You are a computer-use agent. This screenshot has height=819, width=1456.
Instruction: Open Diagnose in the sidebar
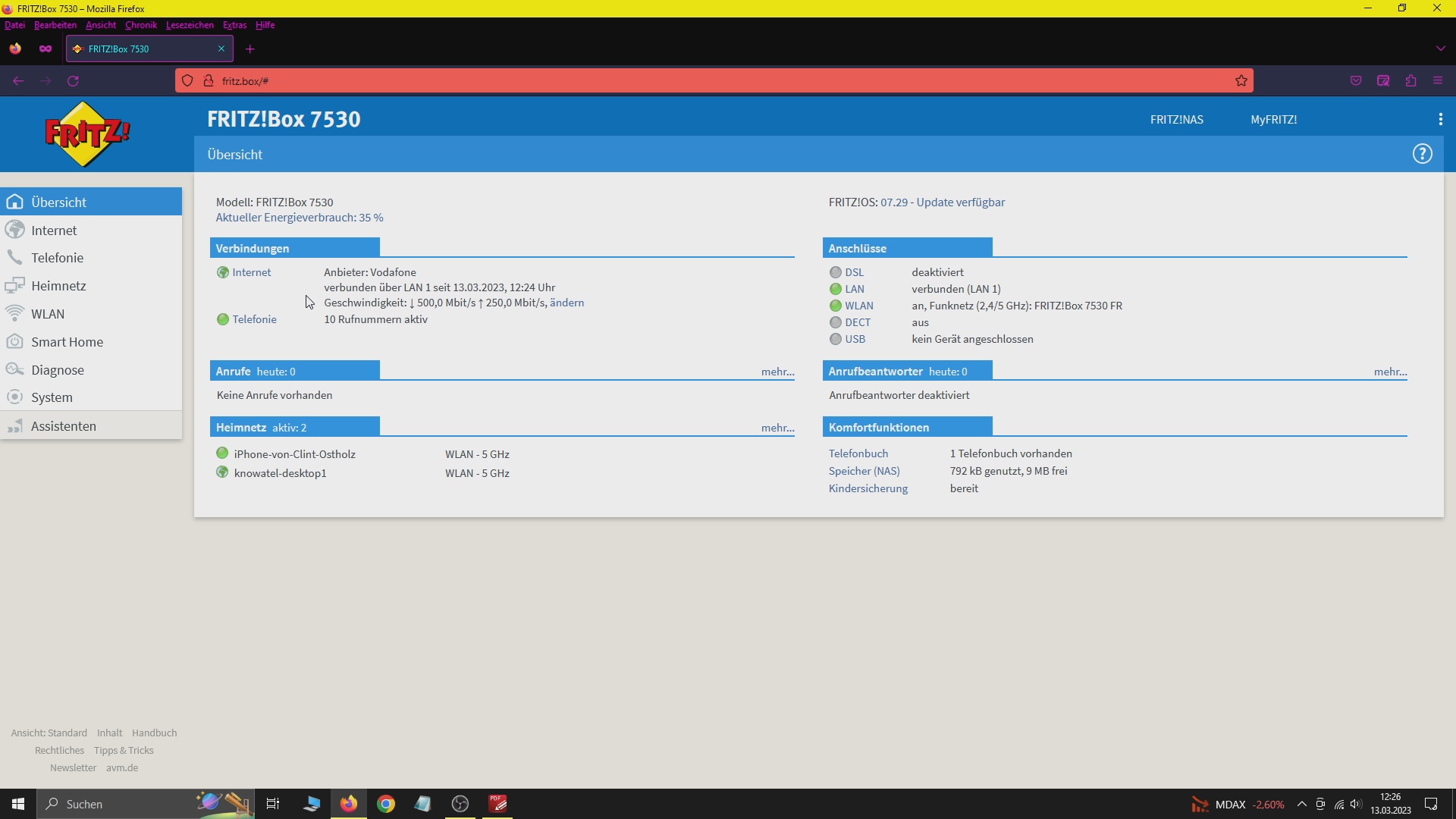(x=57, y=370)
